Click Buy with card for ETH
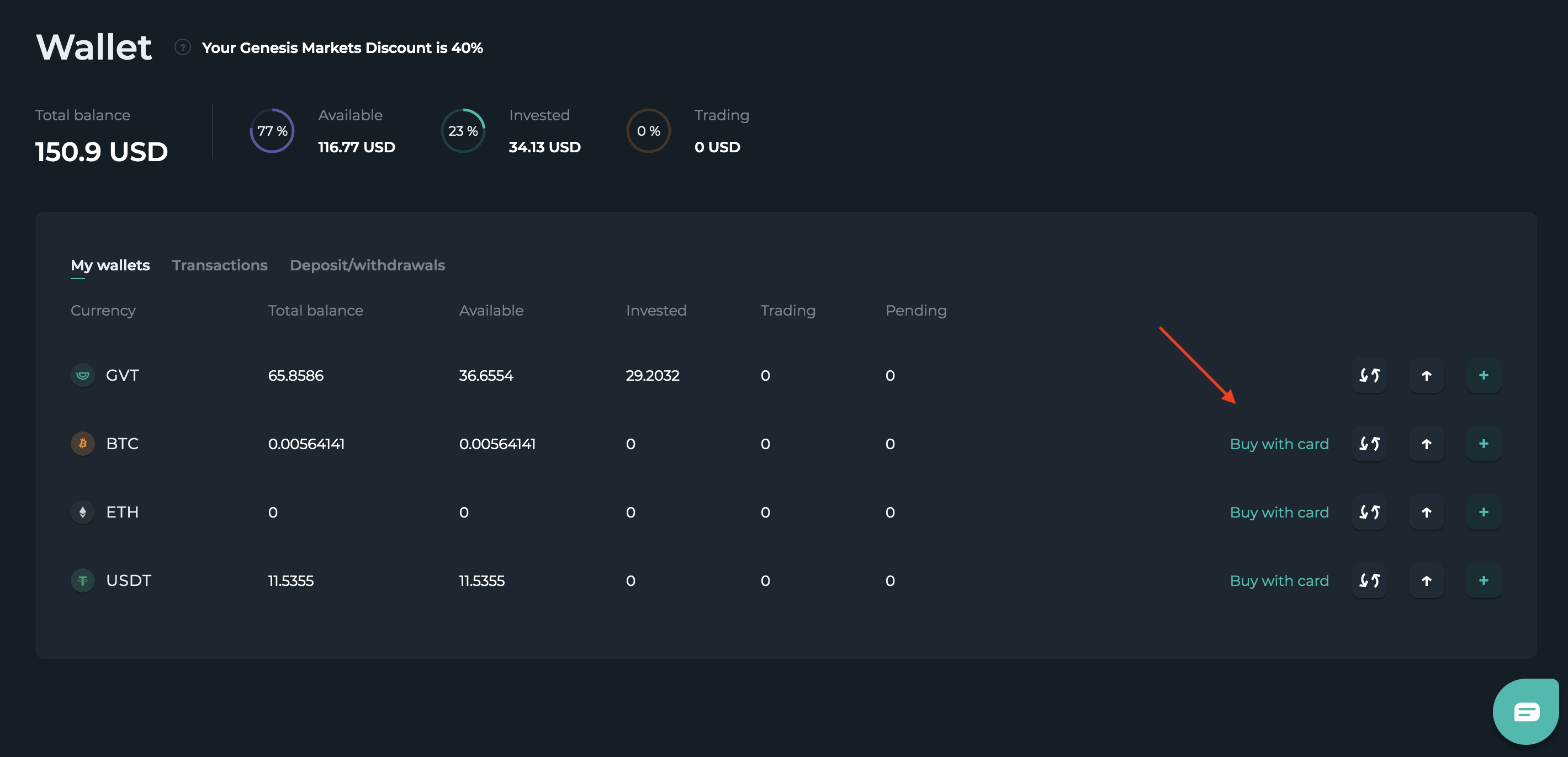The height and width of the screenshot is (757, 1568). pyautogui.click(x=1279, y=513)
